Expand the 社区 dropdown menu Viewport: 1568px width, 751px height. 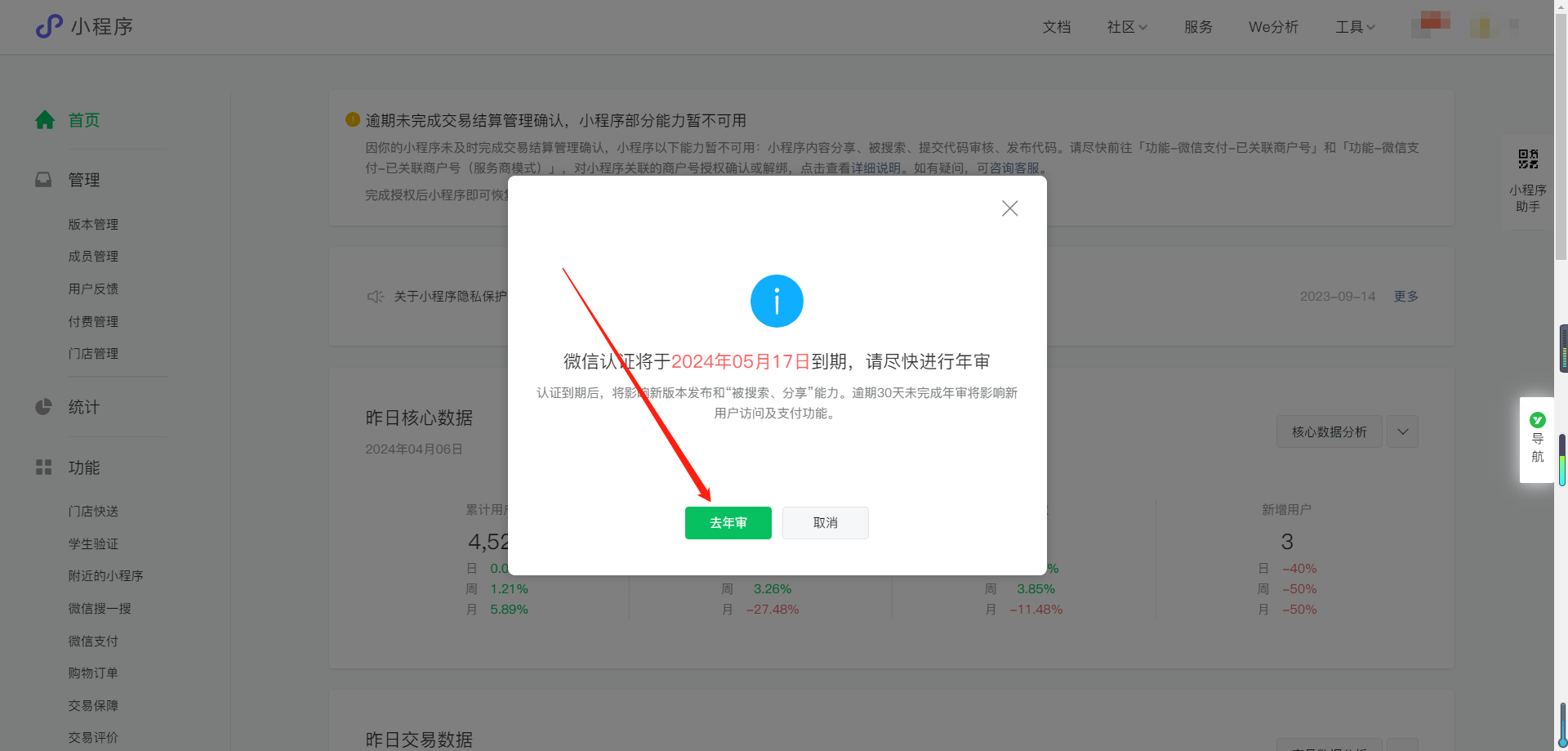[x=1126, y=27]
